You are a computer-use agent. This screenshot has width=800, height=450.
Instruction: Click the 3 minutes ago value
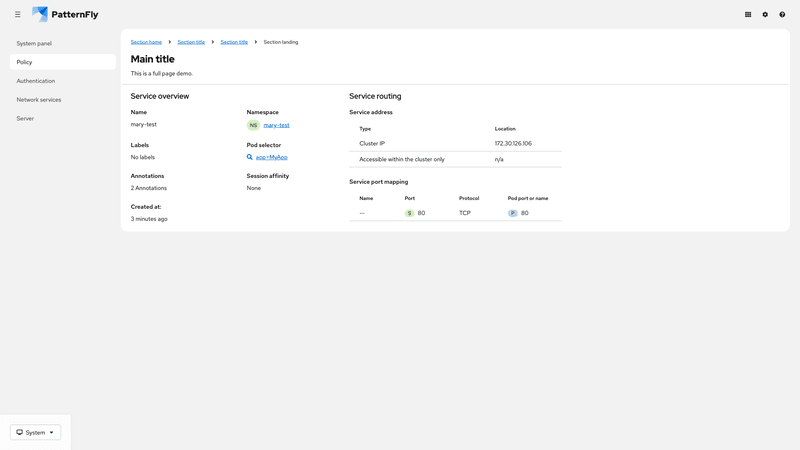pos(149,219)
